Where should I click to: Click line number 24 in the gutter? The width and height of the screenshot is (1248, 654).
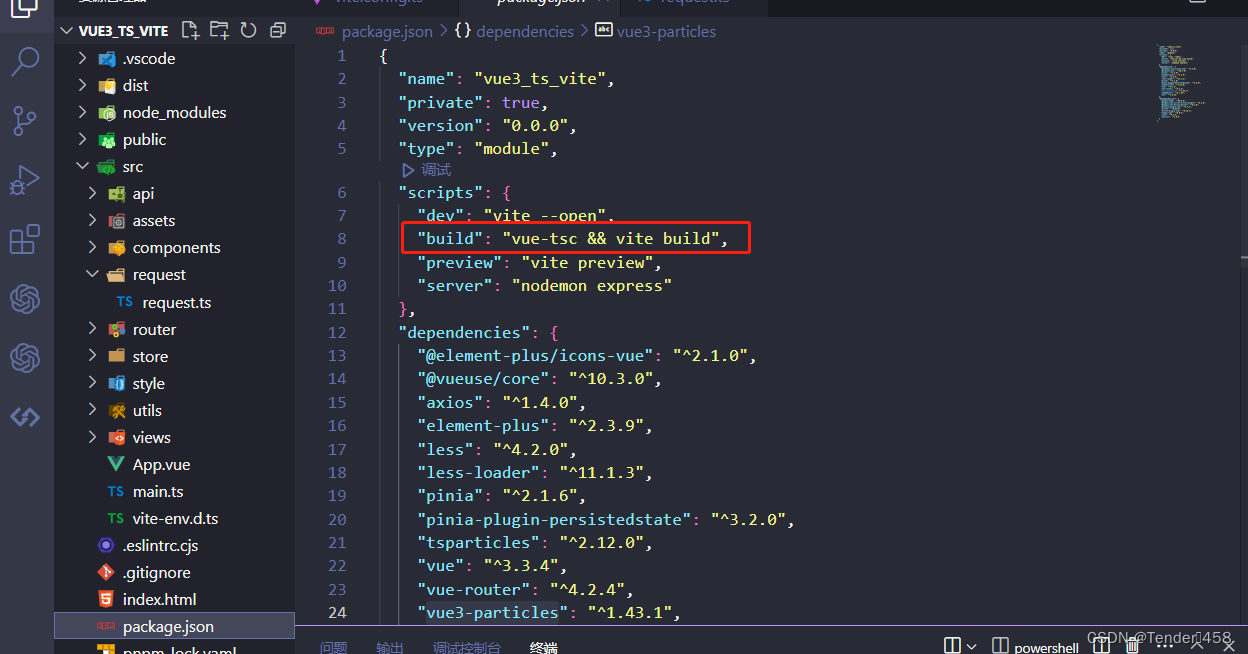(x=337, y=612)
